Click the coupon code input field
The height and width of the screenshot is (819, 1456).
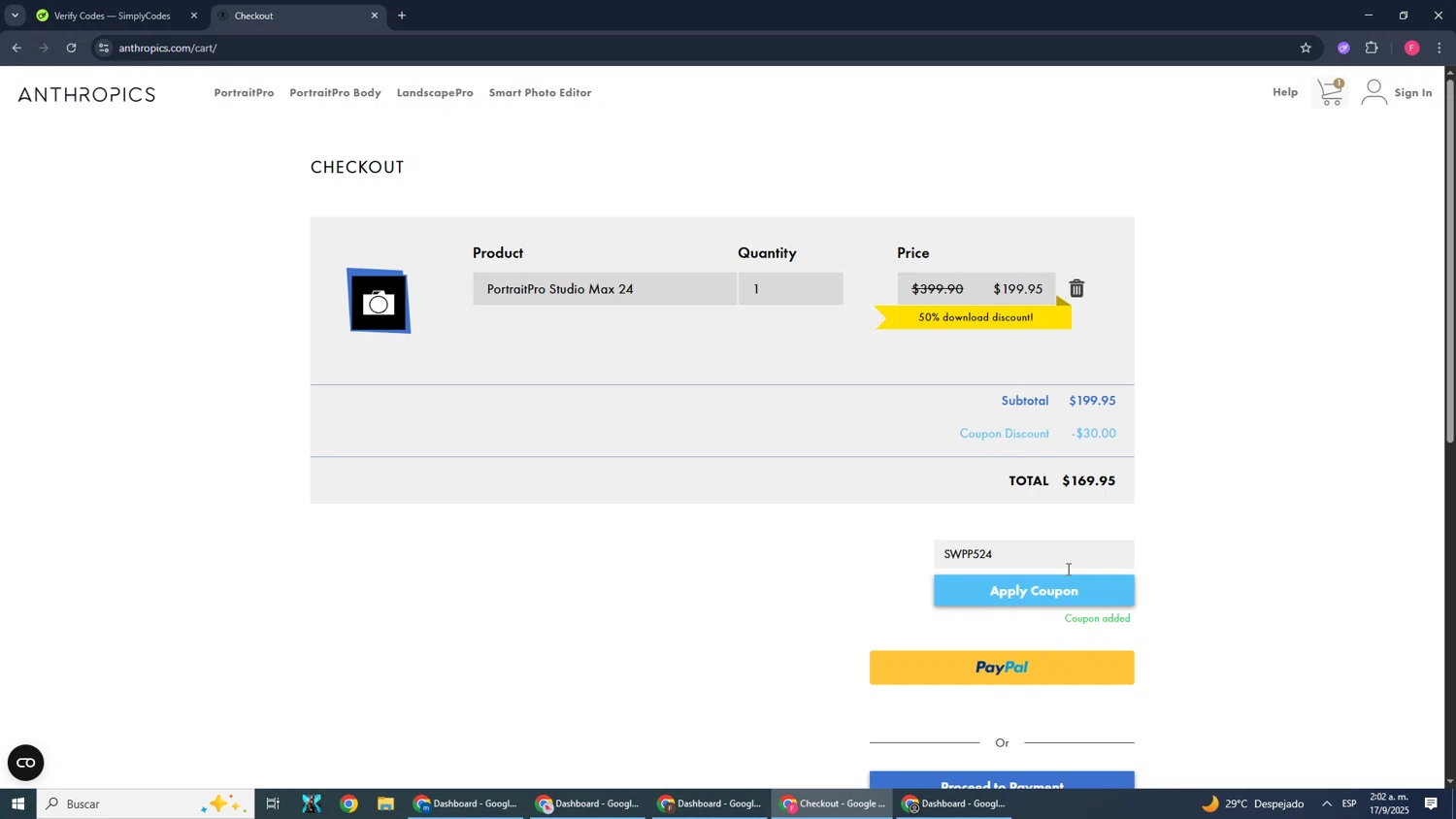click(x=1034, y=554)
